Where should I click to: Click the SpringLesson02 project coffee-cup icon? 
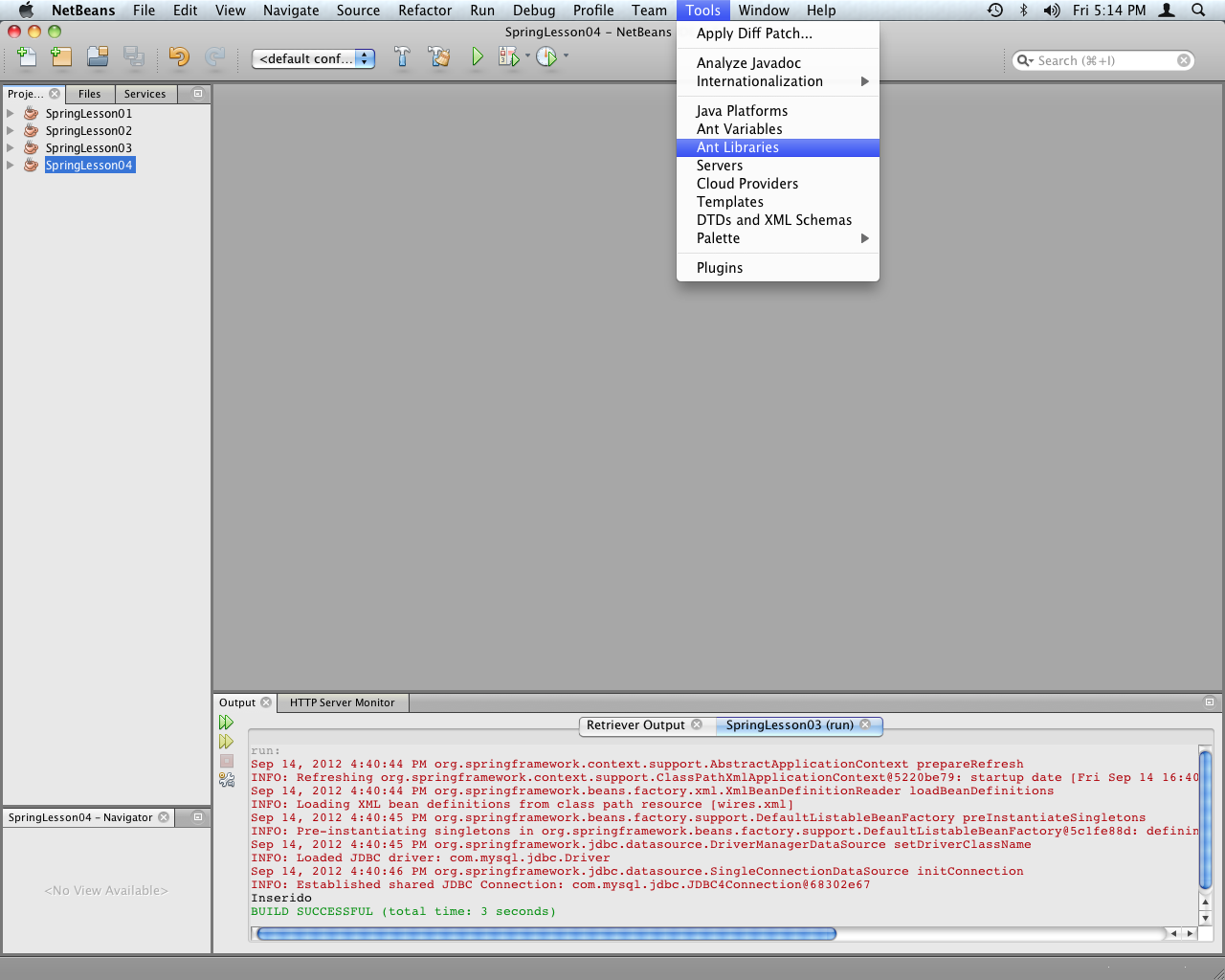click(x=31, y=130)
